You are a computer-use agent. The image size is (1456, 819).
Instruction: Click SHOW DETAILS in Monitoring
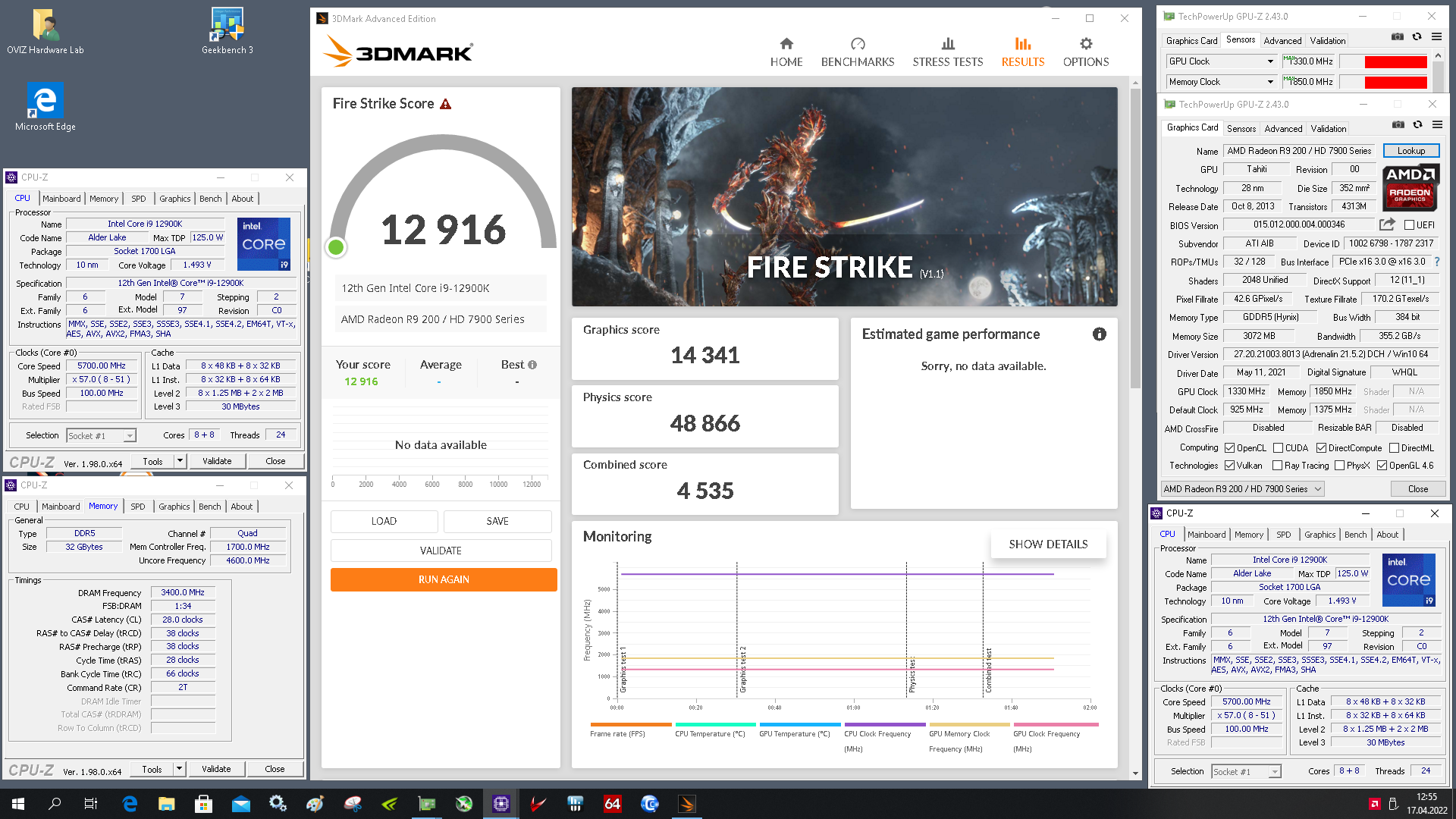click(1048, 544)
